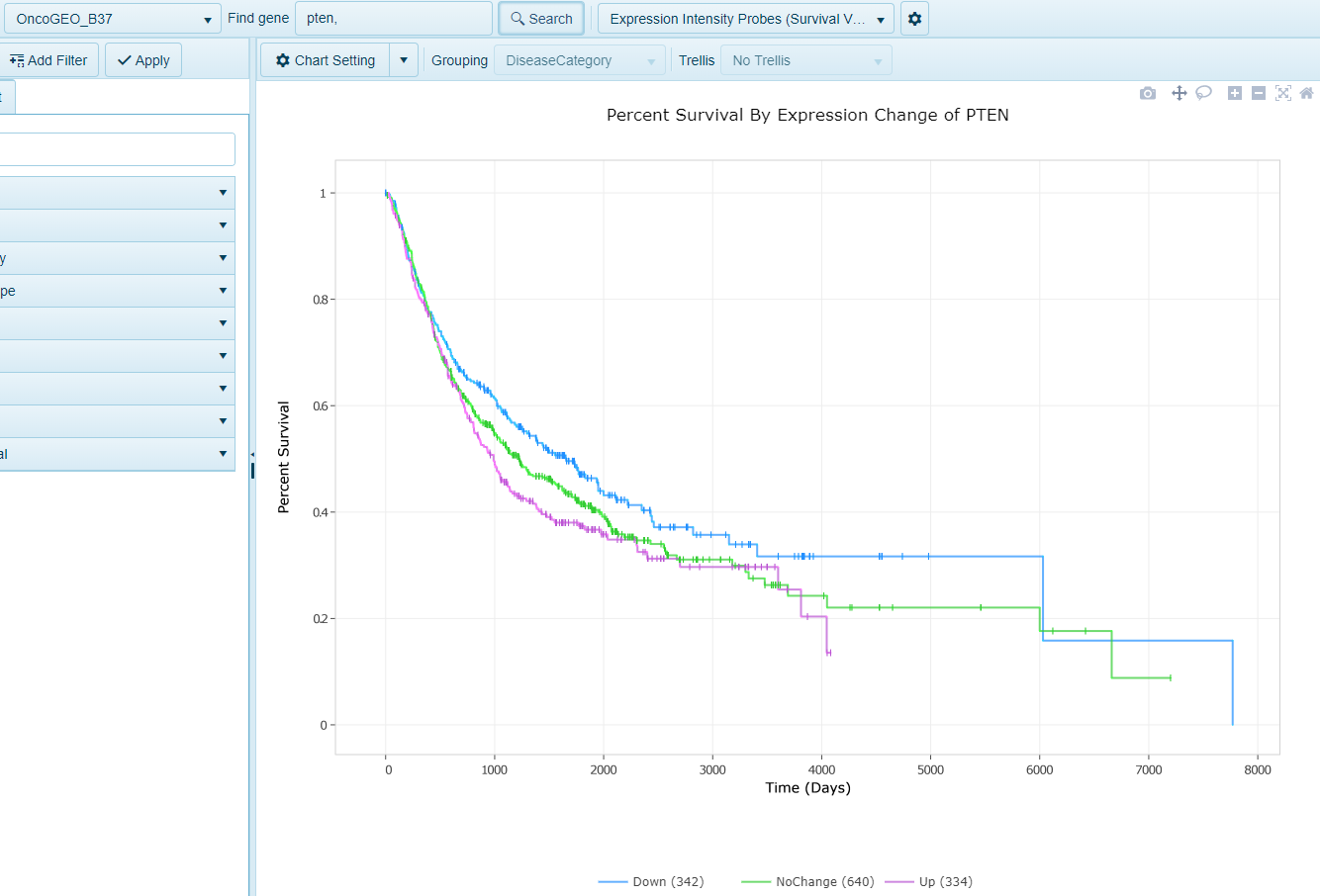Click the gene input containing pten
The height and width of the screenshot is (896, 1320).
[x=393, y=18]
